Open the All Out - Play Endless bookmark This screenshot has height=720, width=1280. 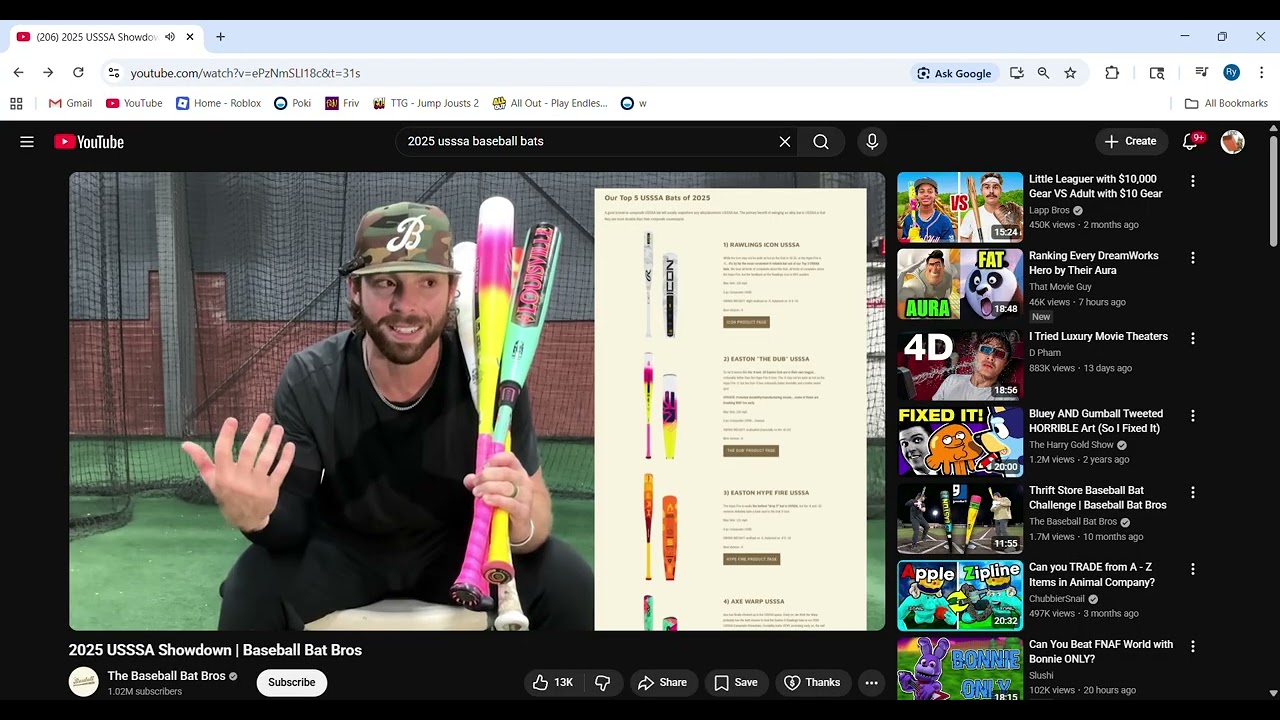click(549, 103)
